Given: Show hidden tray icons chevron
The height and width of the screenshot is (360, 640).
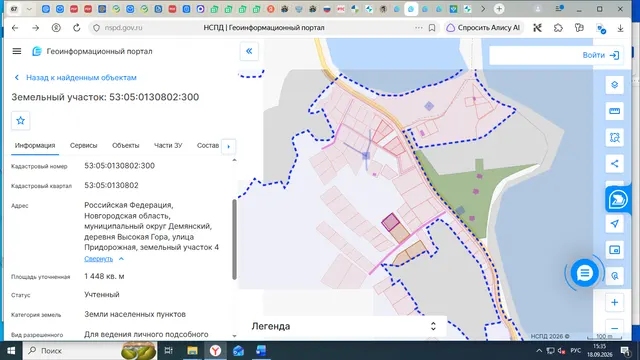Looking at the screenshot, I should [x=539, y=351].
